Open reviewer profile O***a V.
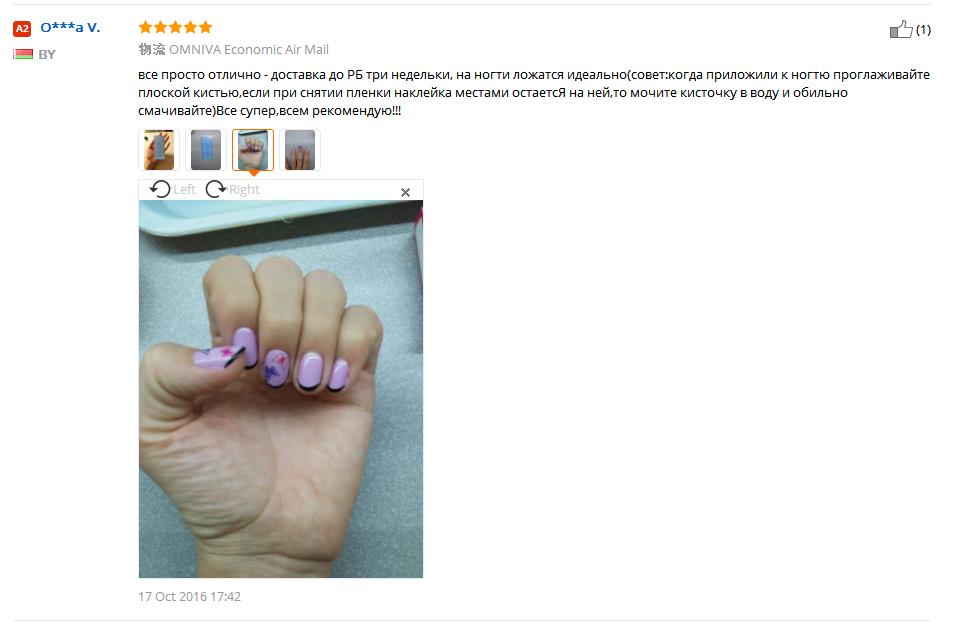The width and height of the screenshot is (960, 622). (x=70, y=28)
